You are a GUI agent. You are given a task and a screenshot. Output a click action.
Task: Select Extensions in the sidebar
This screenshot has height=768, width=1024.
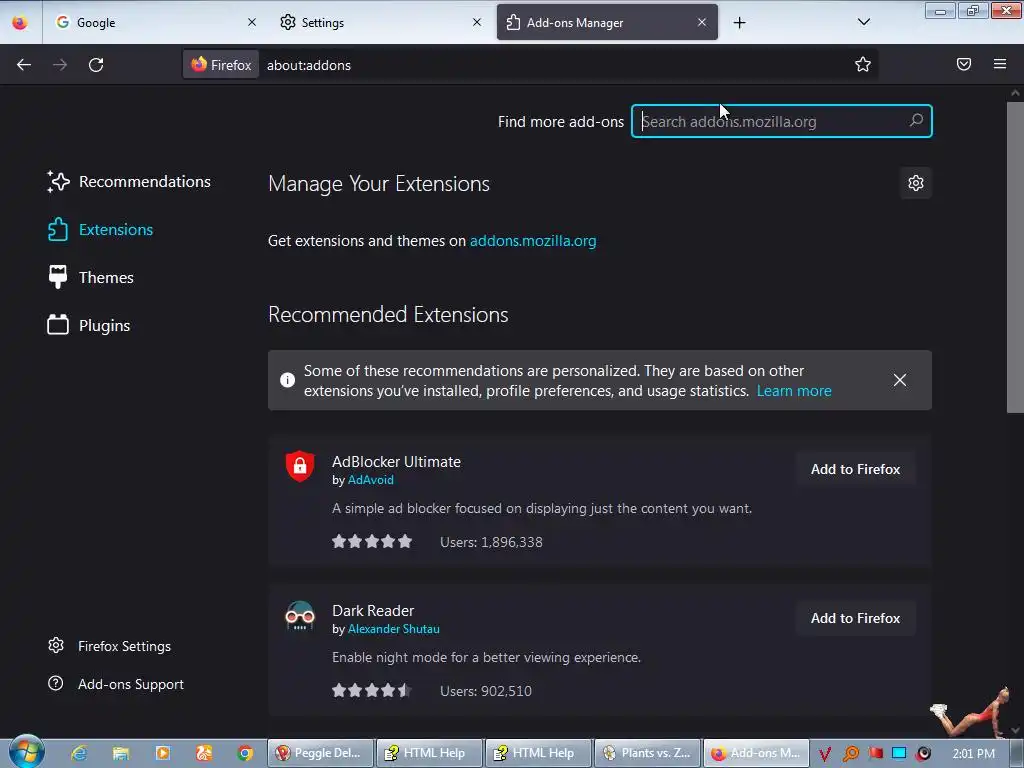(100, 229)
